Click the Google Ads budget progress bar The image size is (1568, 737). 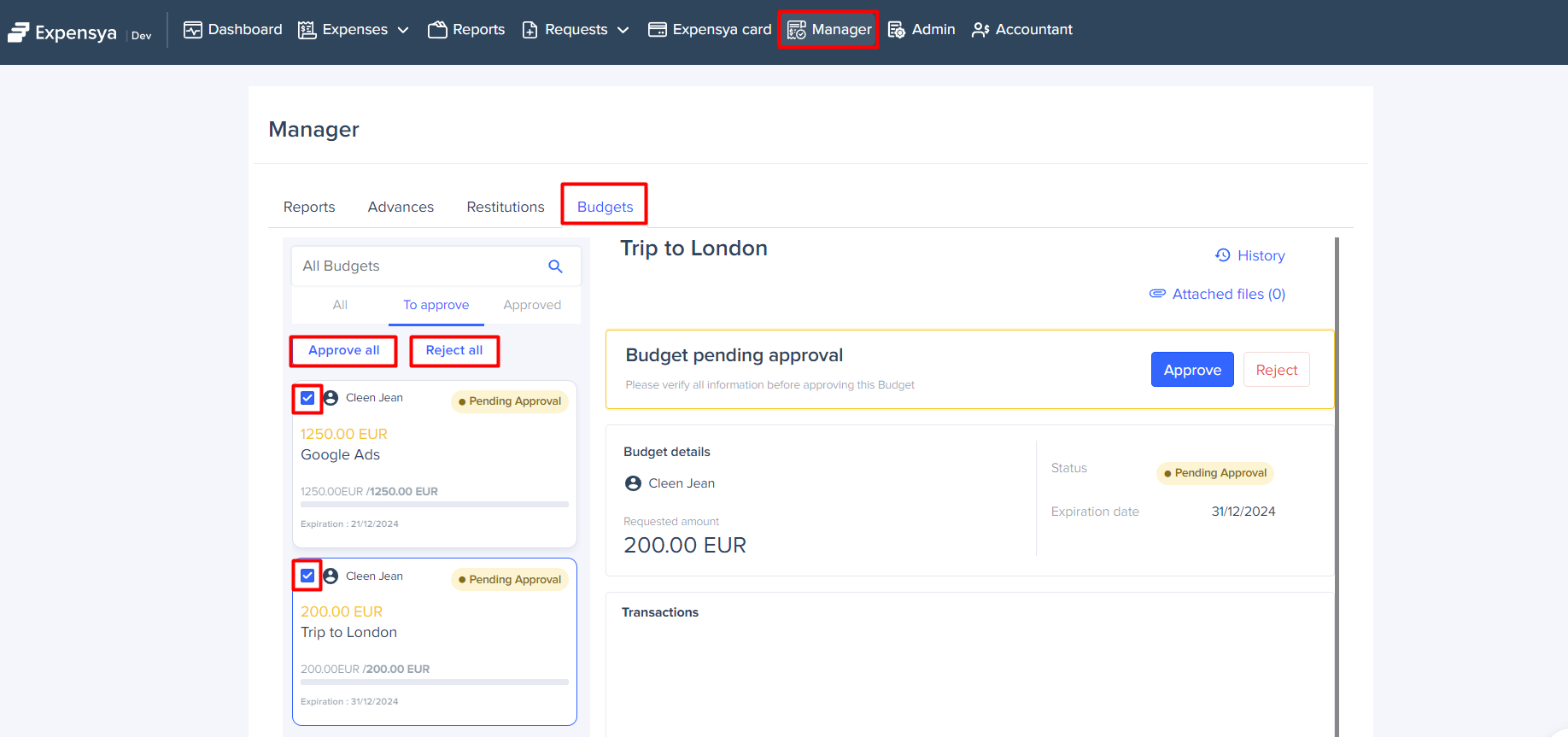click(434, 505)
